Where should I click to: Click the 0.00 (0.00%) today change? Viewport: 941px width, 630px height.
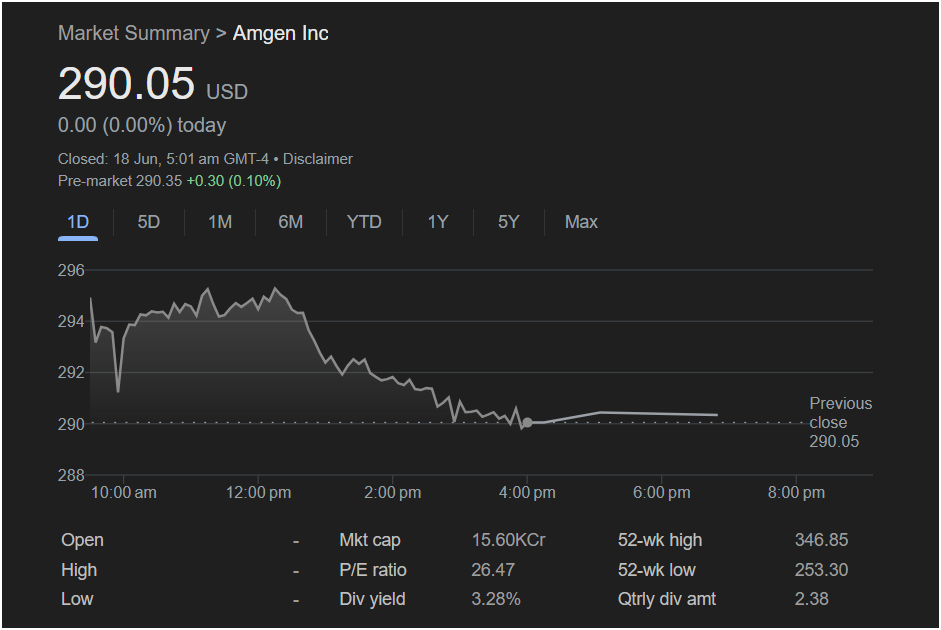[142, 125]
